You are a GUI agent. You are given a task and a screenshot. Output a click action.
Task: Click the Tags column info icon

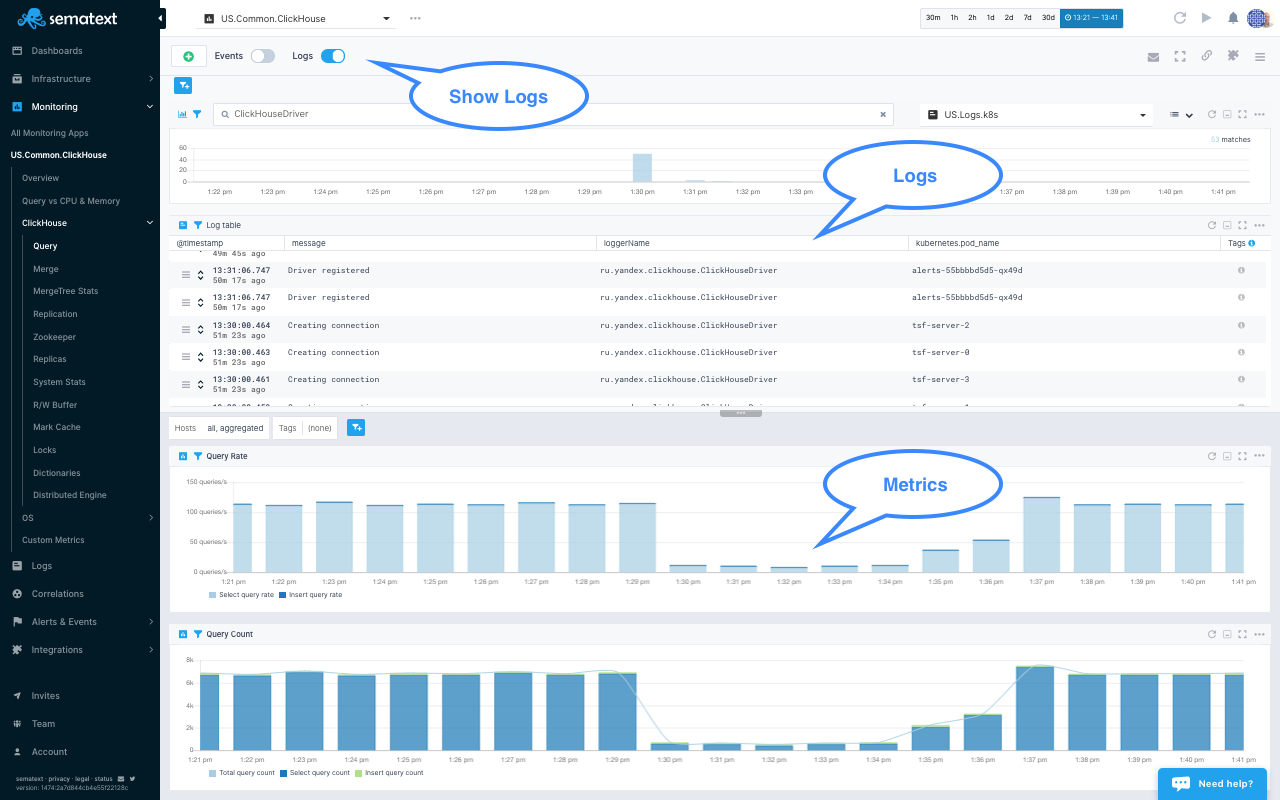1252,243
